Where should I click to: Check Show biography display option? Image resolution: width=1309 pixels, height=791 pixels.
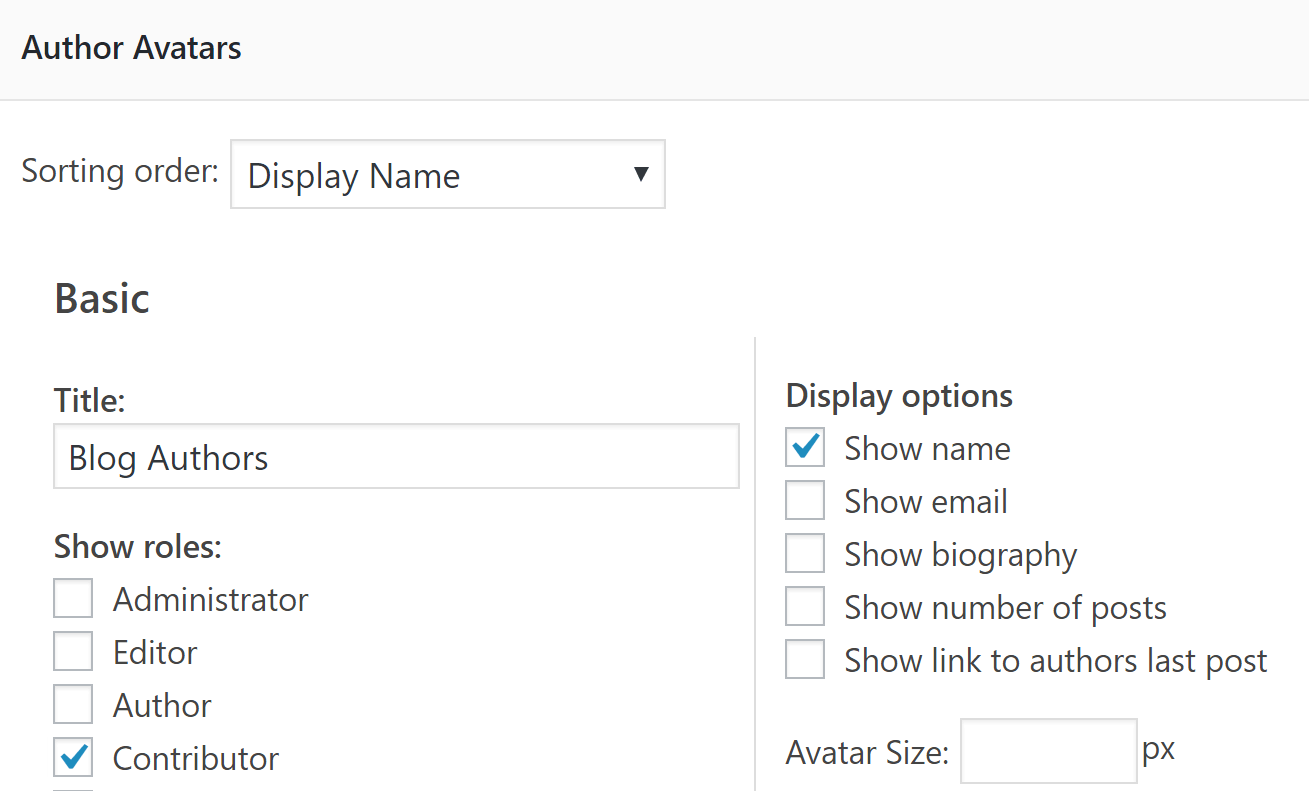pyautogui.click(x=804, y=552)
